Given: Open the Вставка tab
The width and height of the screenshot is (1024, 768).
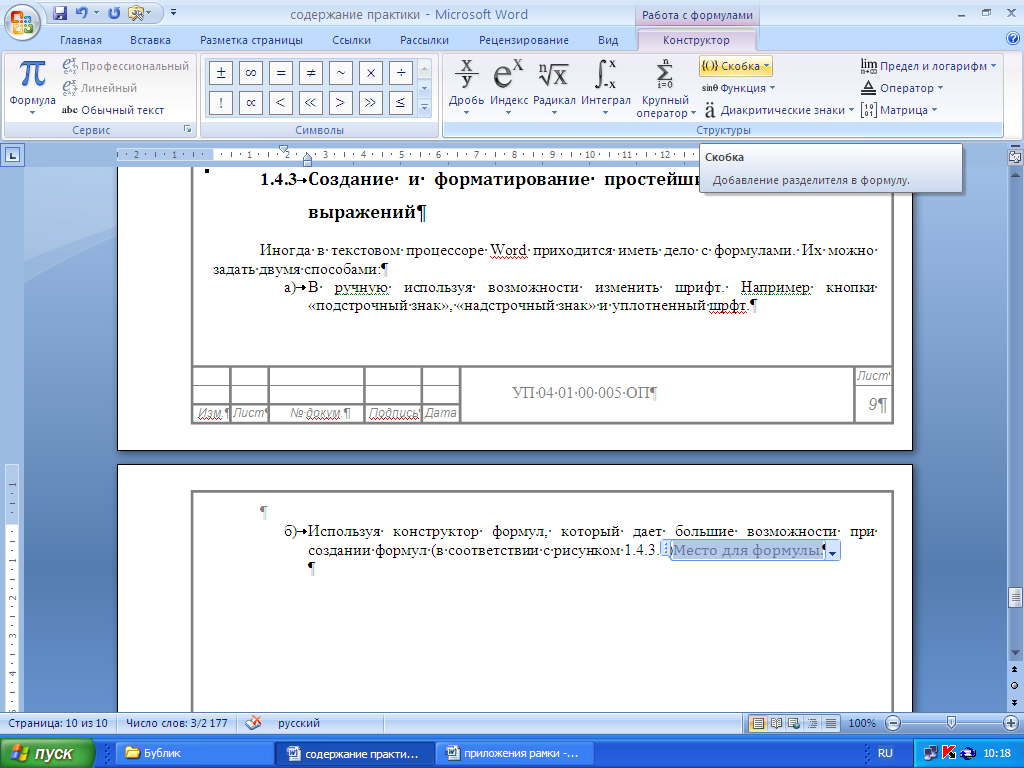Looking at the screenshot, I should click(150, 40).
